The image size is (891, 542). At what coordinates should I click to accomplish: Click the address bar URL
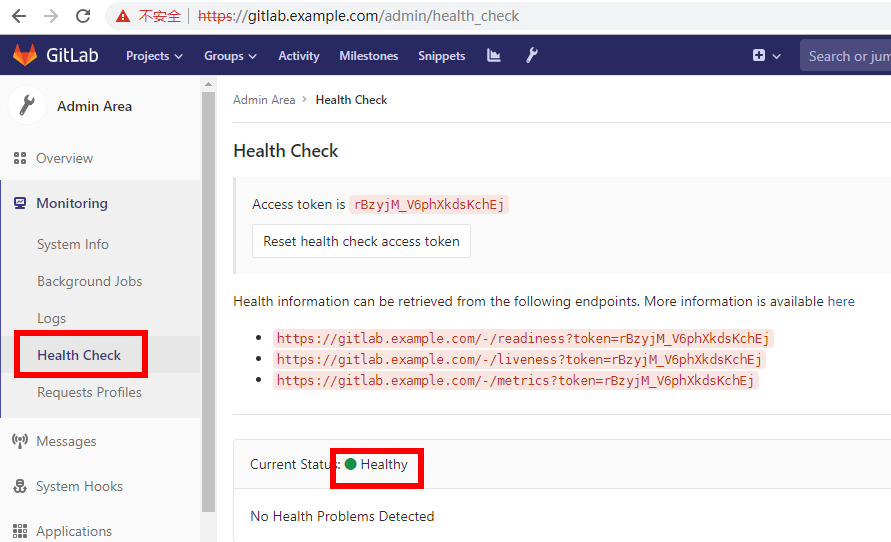click(359, 16)
